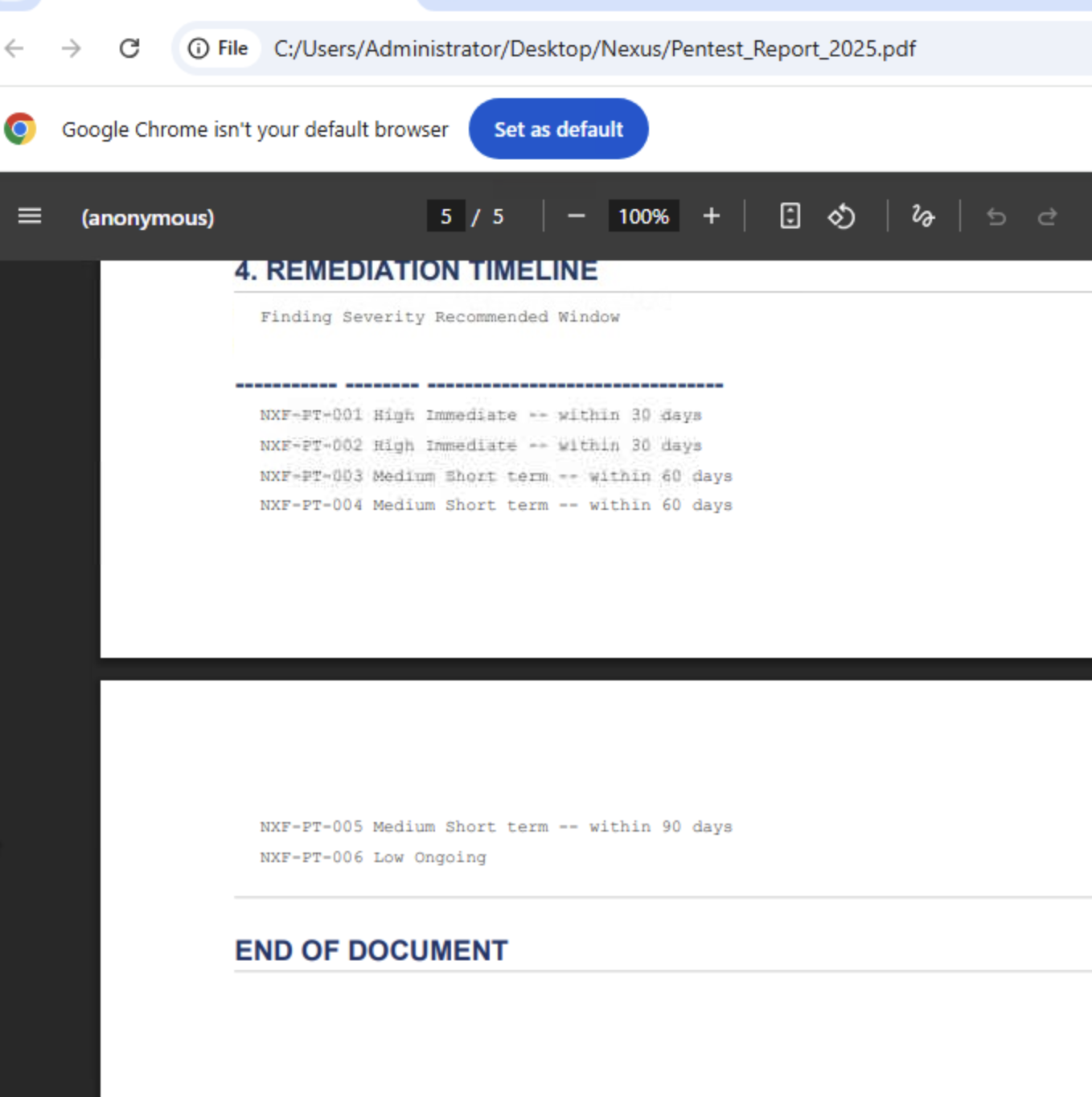1092x1097 pixels.
Task: Select the draw annotation tool
Action: point(923,216)
